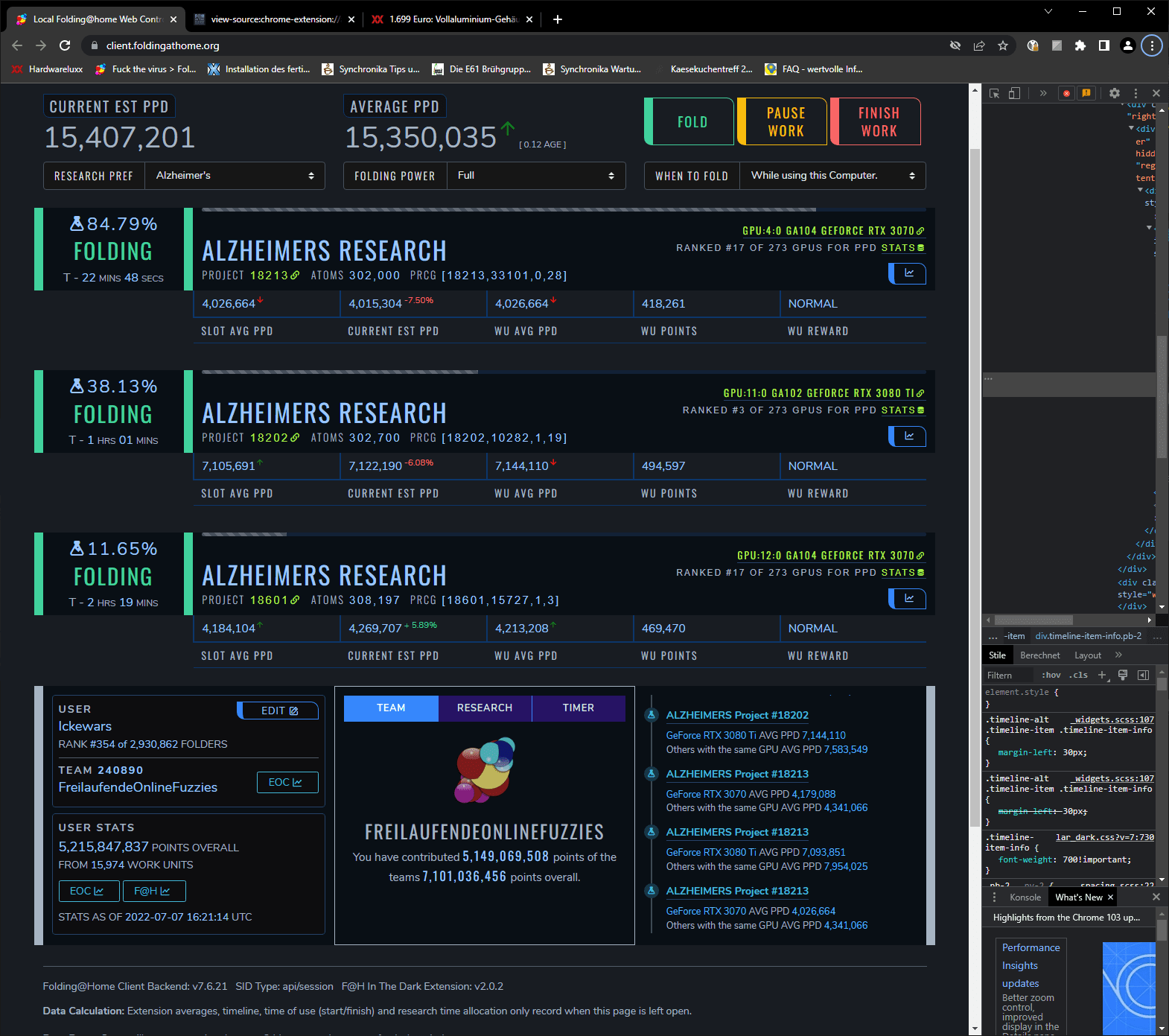Open the Folding Power Full dropdown

[536, 176]
